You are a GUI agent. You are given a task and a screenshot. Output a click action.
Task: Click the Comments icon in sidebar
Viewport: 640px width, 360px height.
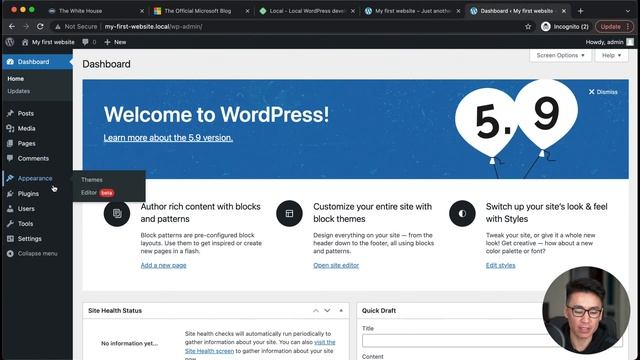coord(10,158)
